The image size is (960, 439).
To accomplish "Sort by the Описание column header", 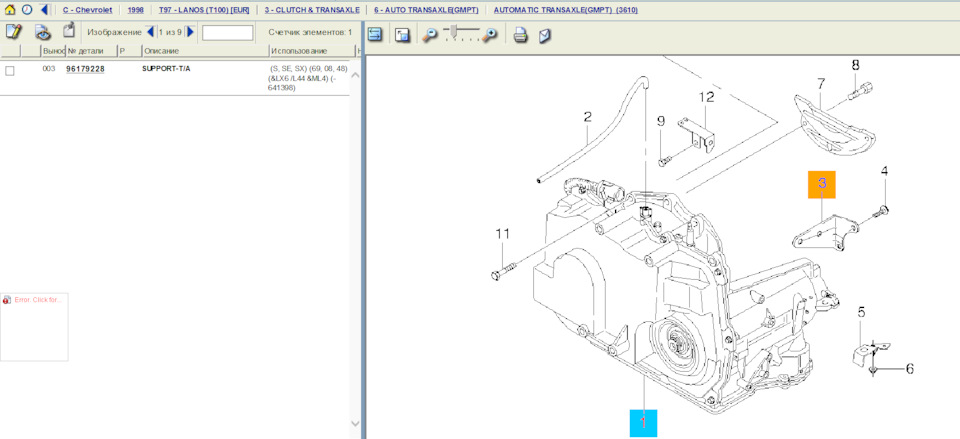I will click(x=206, y=51).
